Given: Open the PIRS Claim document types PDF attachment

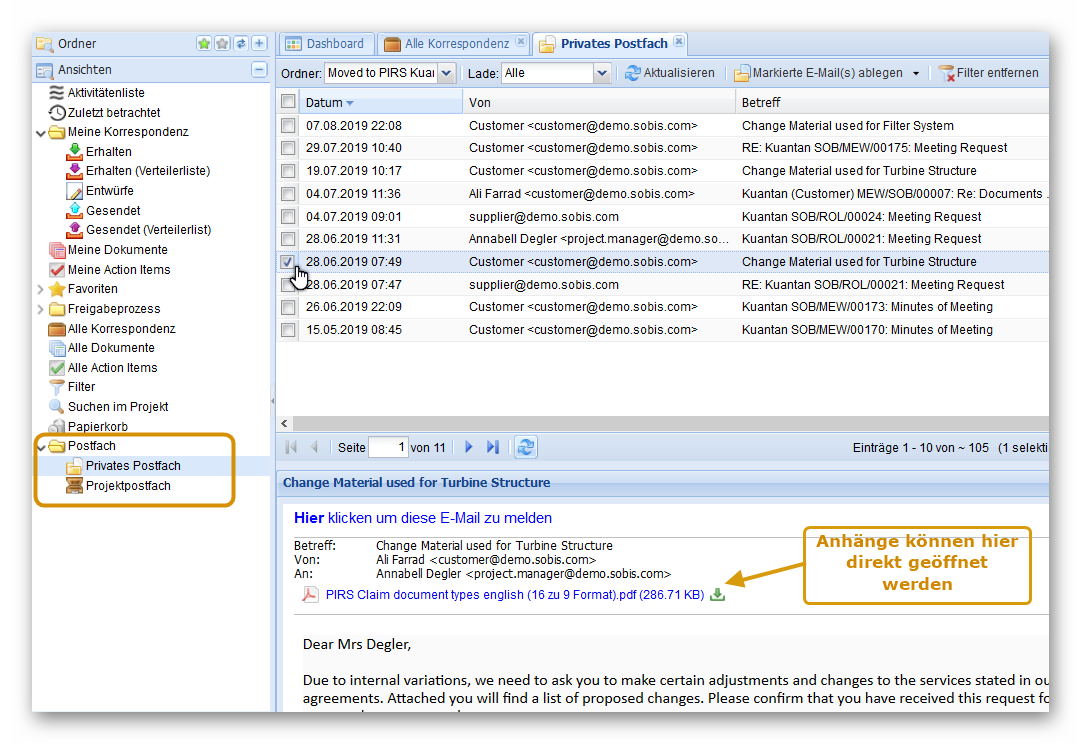Looking at the screenshot, I should tap(514, 595).
